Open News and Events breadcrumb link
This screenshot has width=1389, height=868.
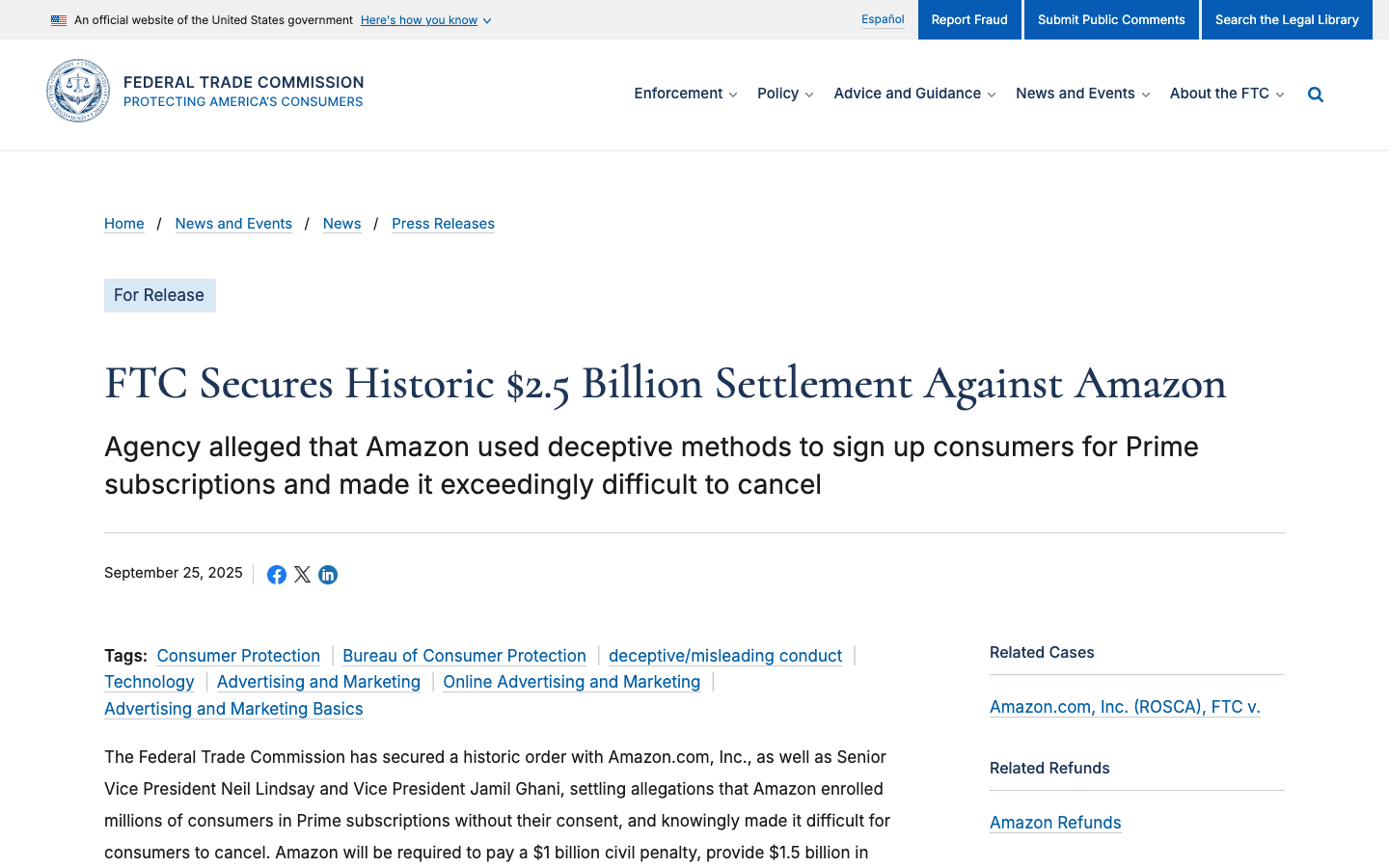click(233, 224)
